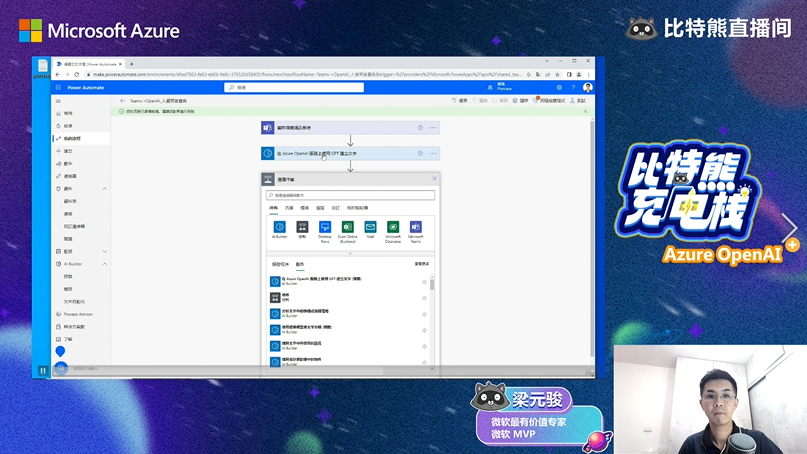Choose the Control action row in list
Image resolution: width=807 pixels, height=454 pixels.
346,298
